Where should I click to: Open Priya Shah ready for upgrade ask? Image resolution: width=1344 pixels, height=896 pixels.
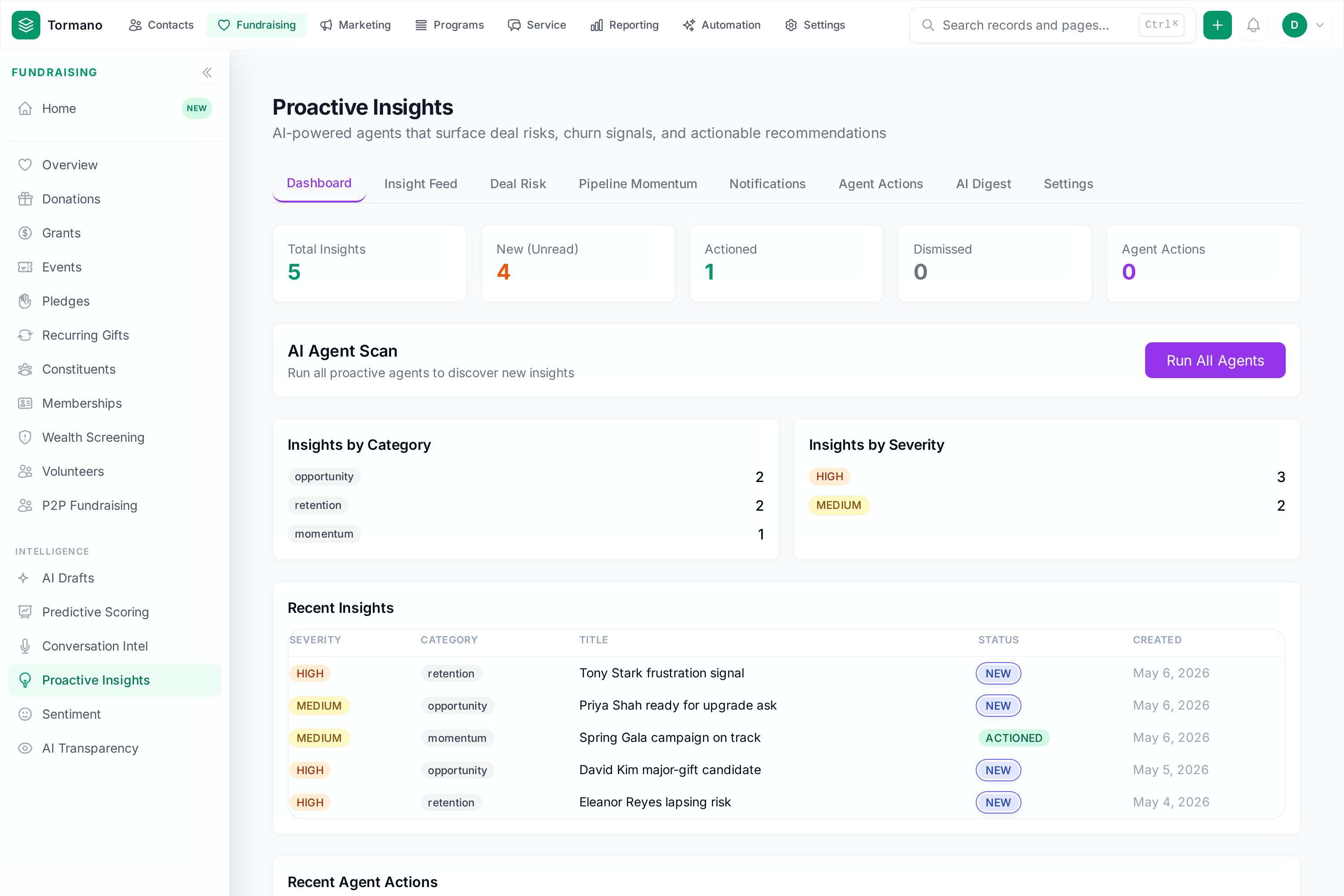pyautogui.click(x=678, y=706)
